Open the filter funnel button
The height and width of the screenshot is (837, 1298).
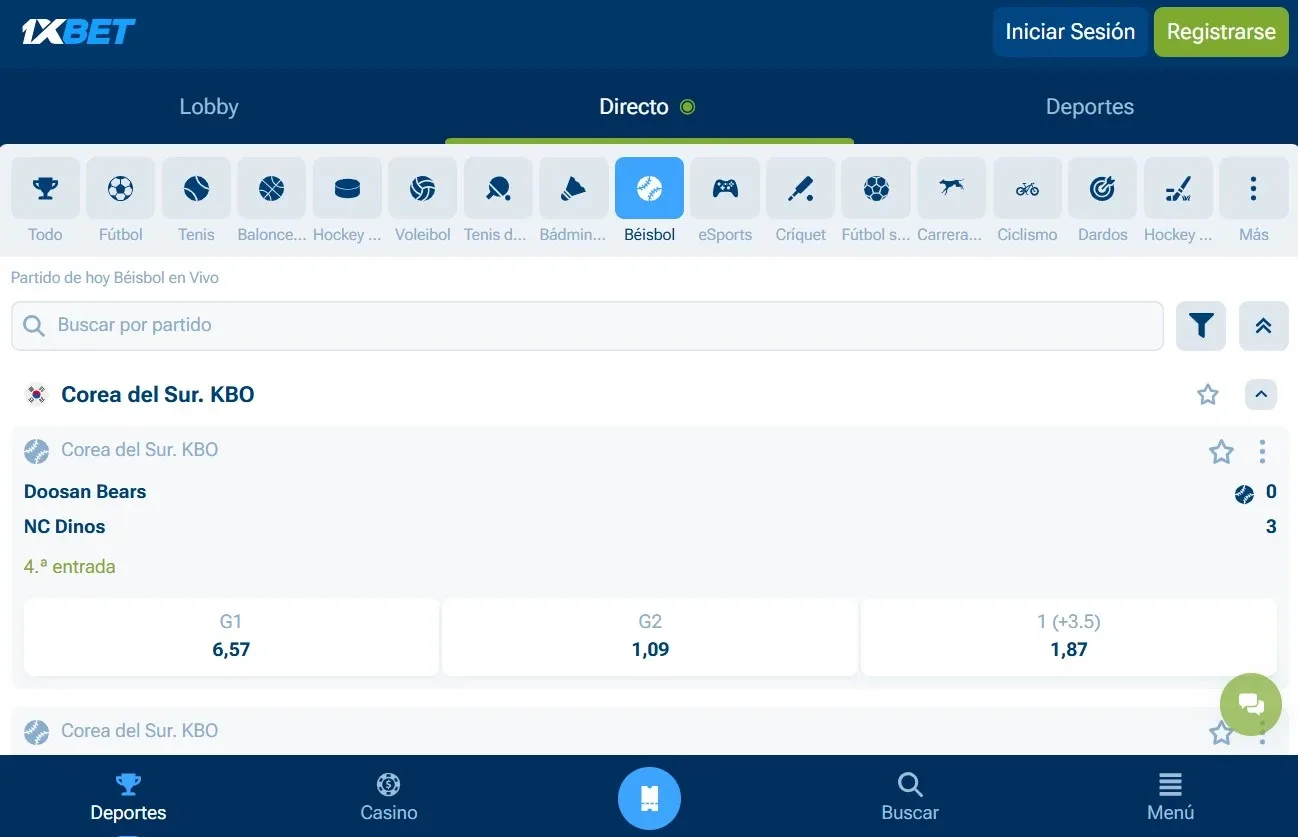tap(1201, 326)
